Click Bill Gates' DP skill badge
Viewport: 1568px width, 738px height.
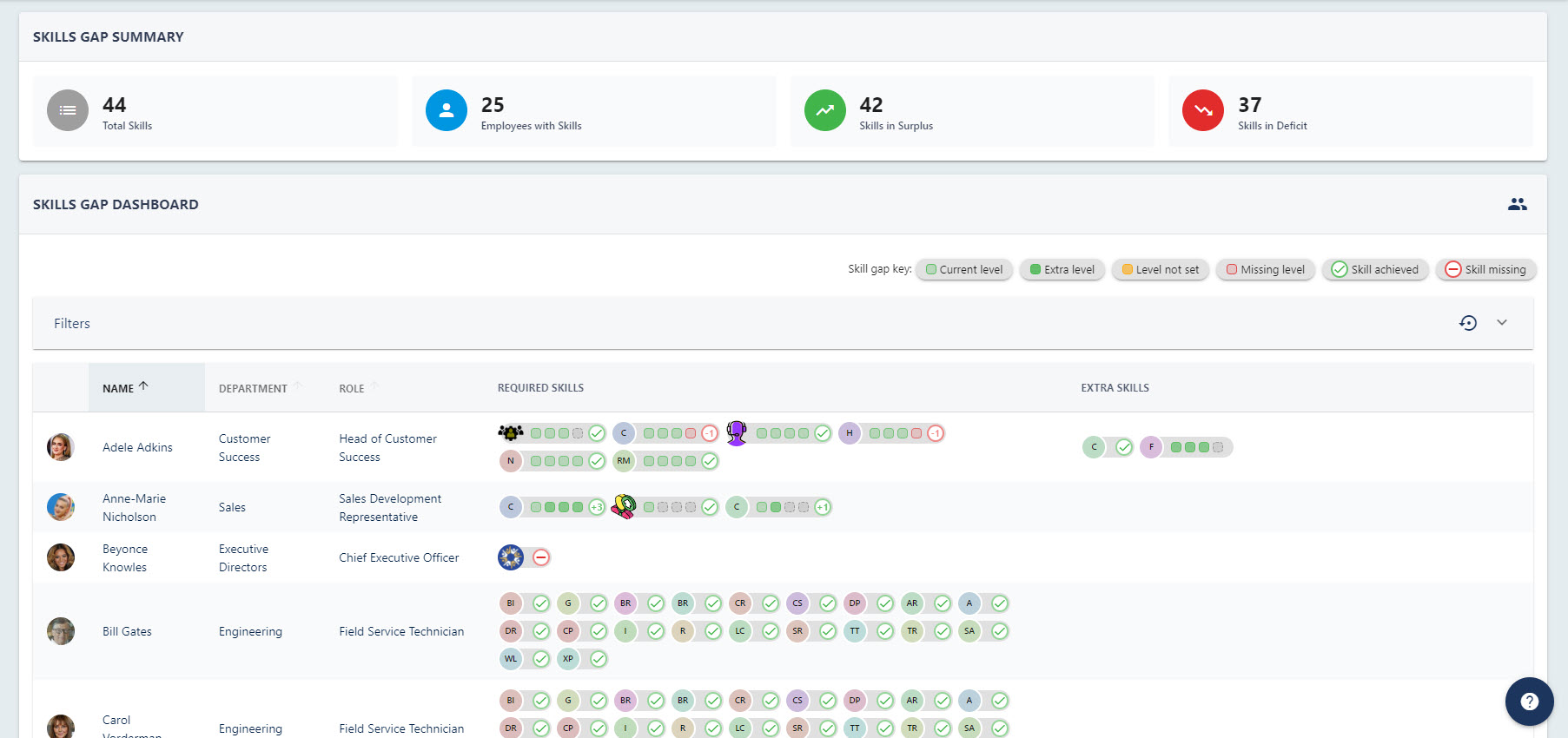(x=855, y=603)
